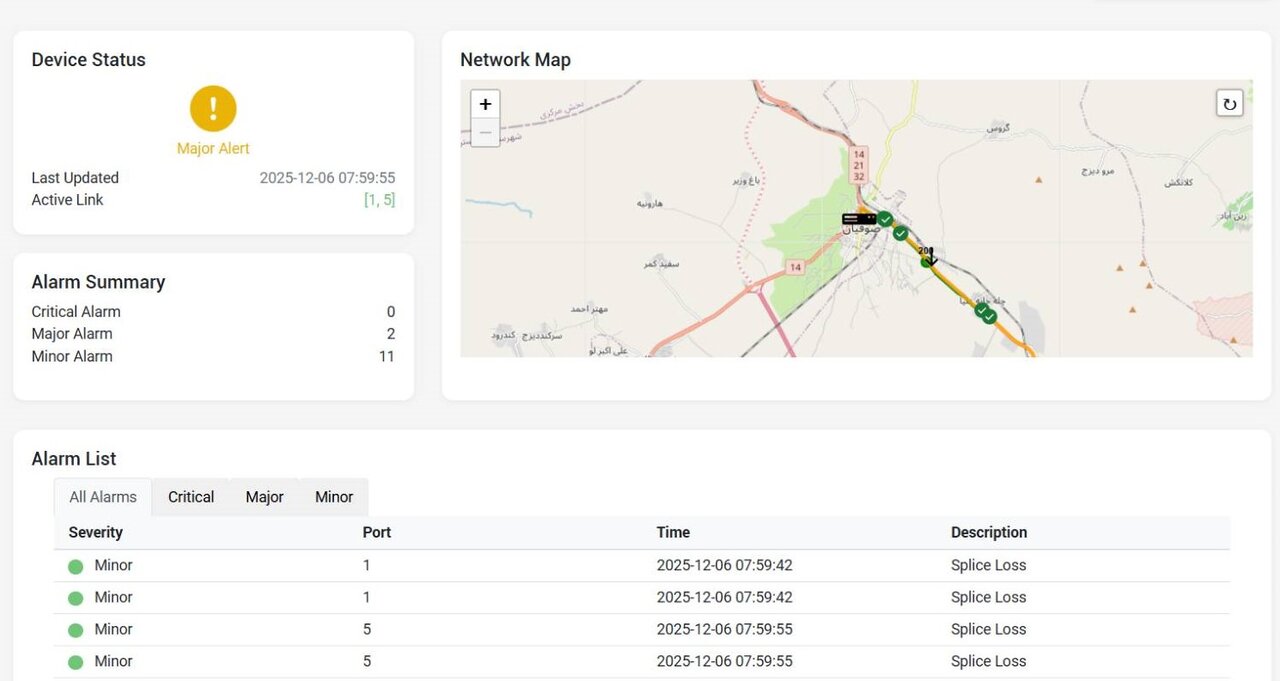Image resolution: width=1280 pixels, height=681 pixels.
Task: Click the green severity dot of first alarm
Action: coord(75,566)
